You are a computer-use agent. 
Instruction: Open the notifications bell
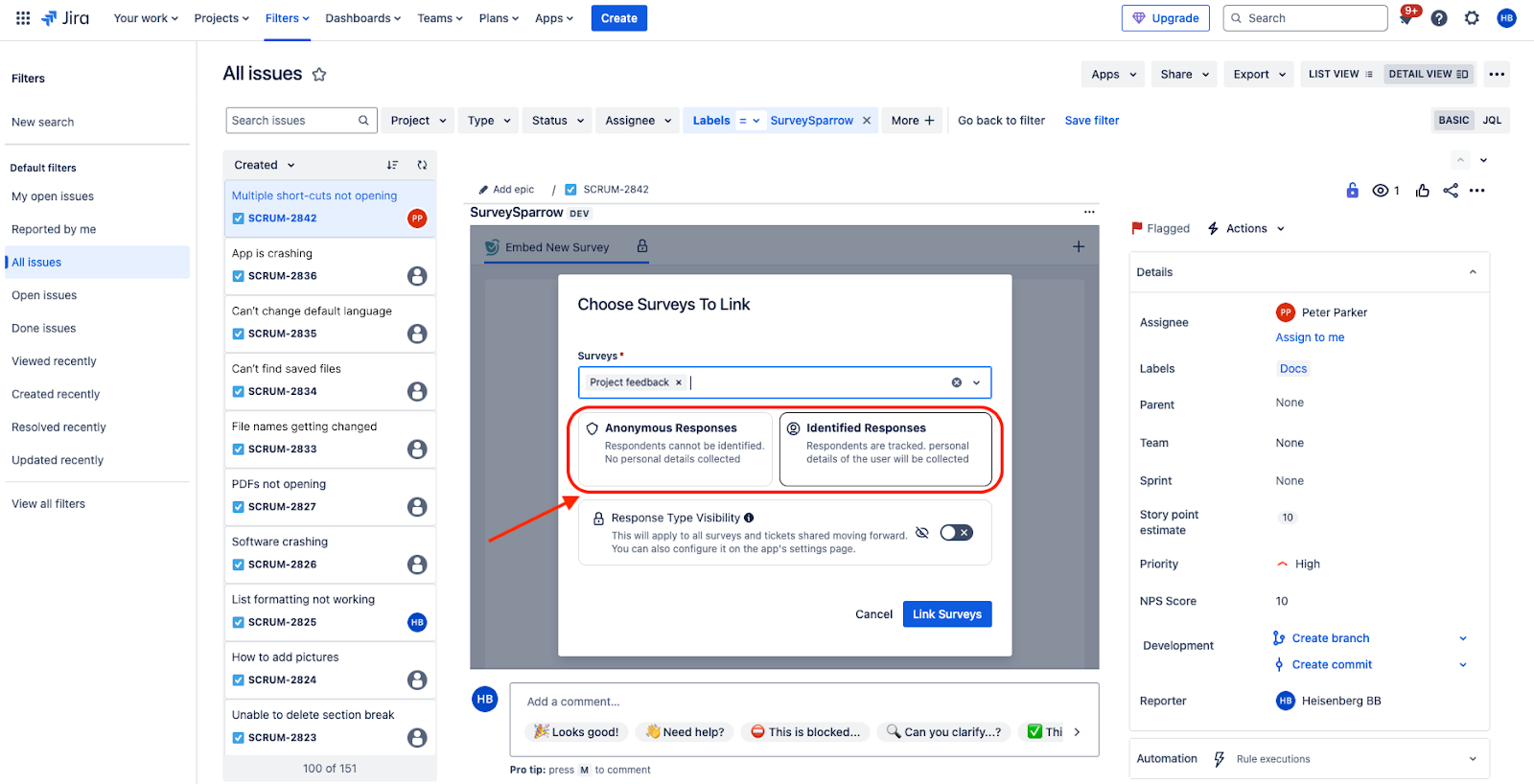pyautogui.click(x=1406, y=18)
